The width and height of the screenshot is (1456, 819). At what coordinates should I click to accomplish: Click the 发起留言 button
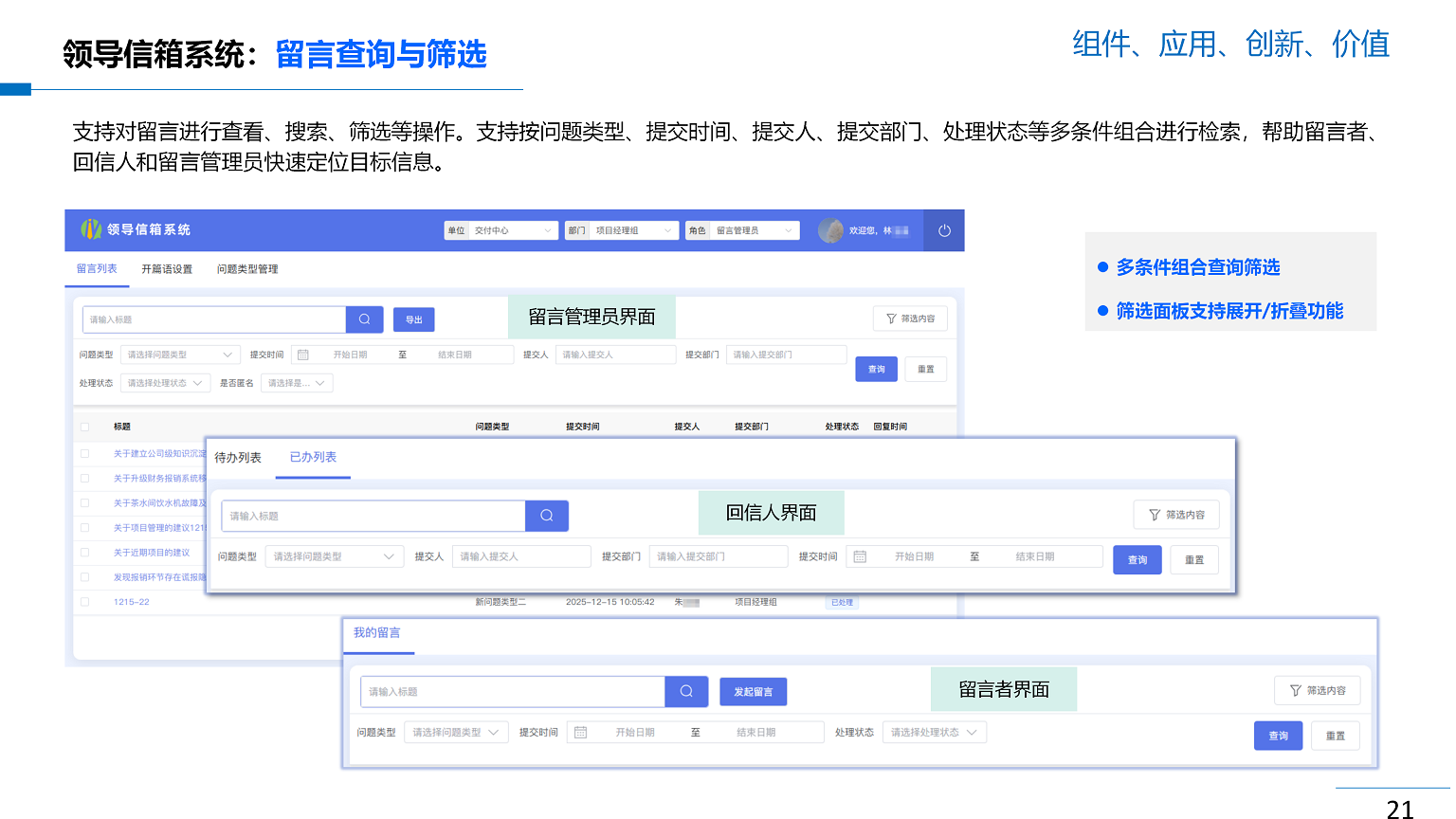[753, 691]
